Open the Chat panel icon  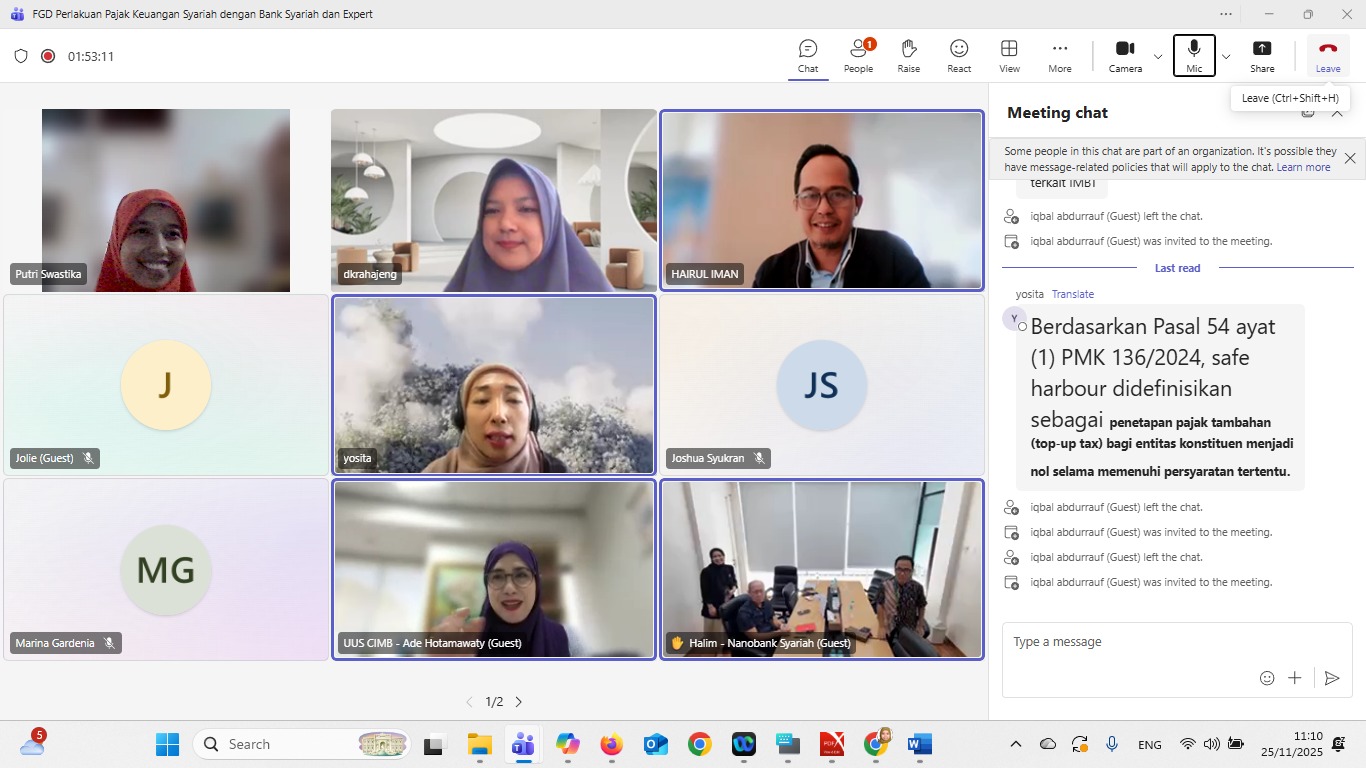point(808,56)
